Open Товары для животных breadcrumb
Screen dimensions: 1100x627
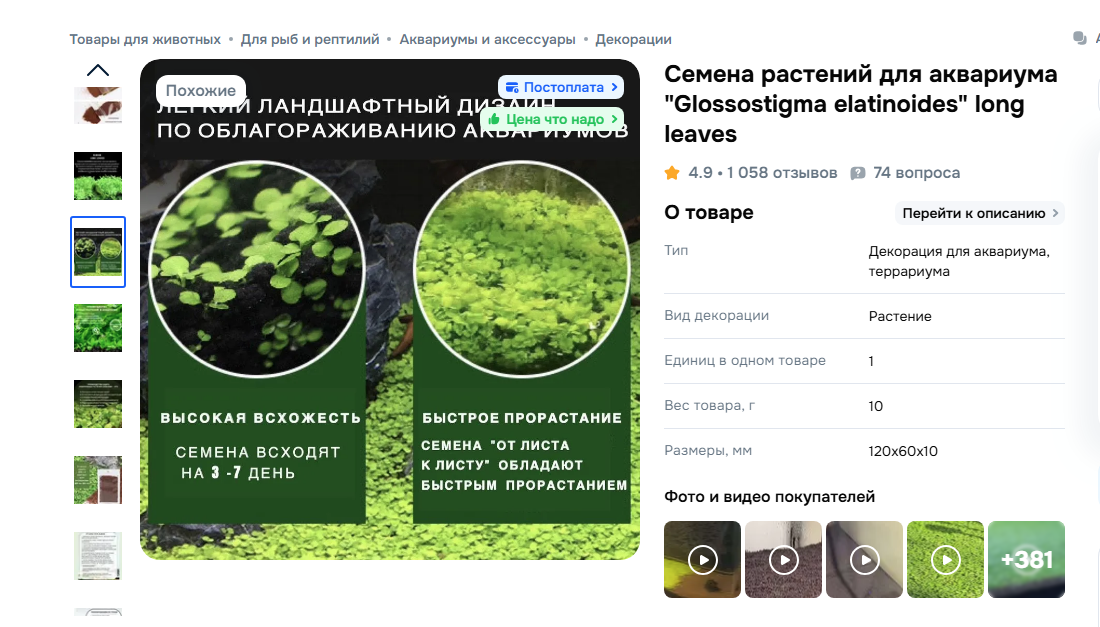click(145, 39)
